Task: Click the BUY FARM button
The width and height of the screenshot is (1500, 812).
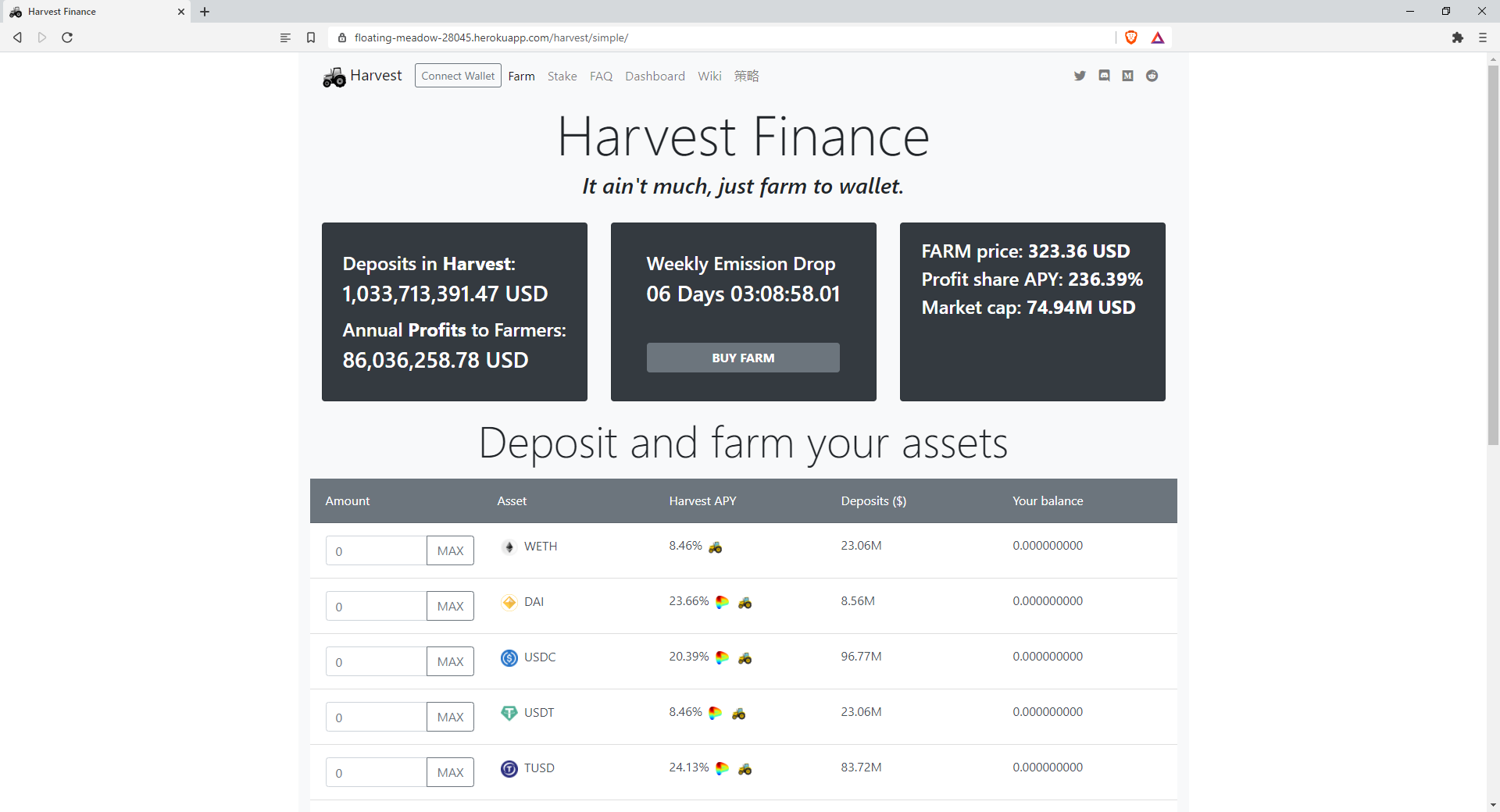Action: click(x=743, y=358)
